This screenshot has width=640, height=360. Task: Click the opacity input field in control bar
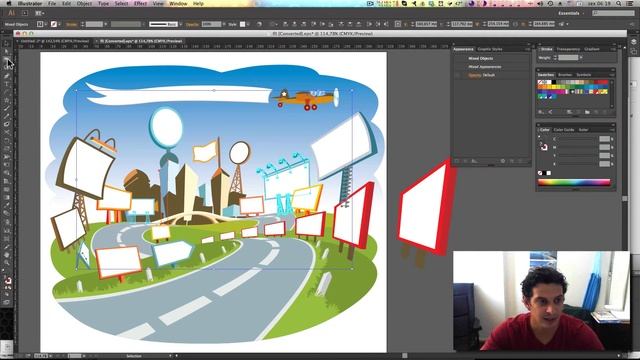(x=211, y=24)
